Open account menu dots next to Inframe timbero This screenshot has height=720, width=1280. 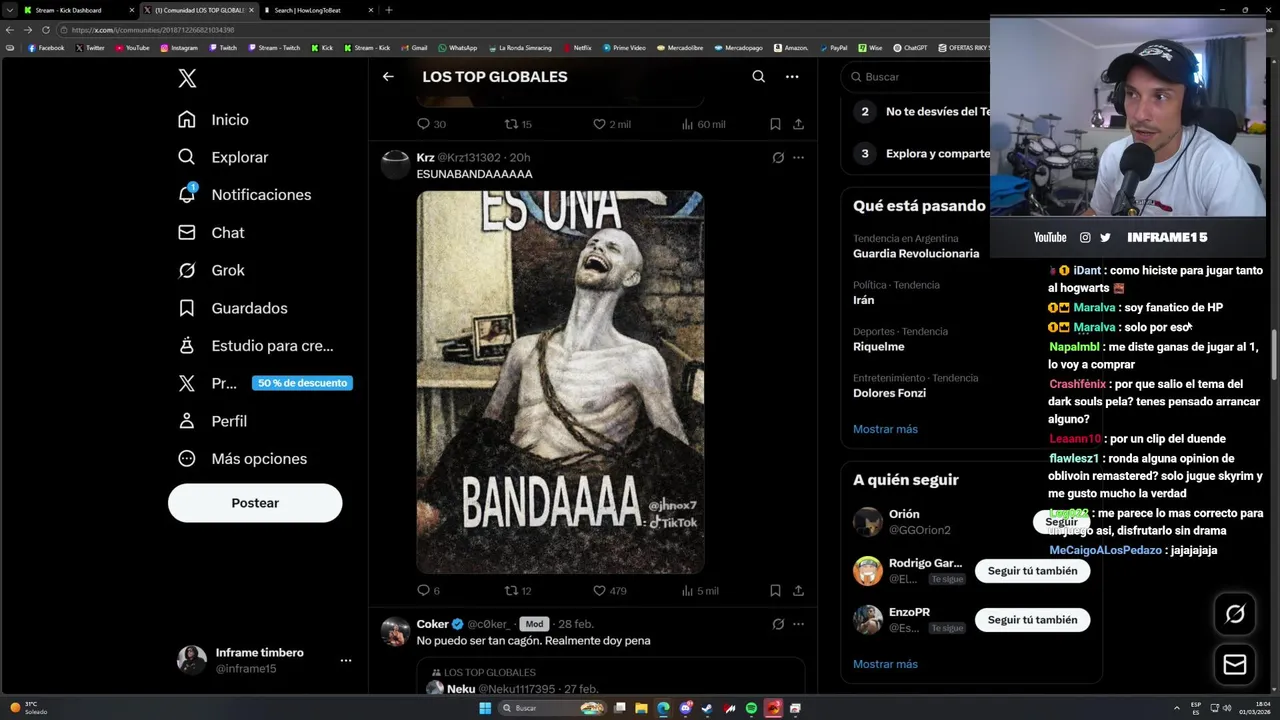[346, 660]
